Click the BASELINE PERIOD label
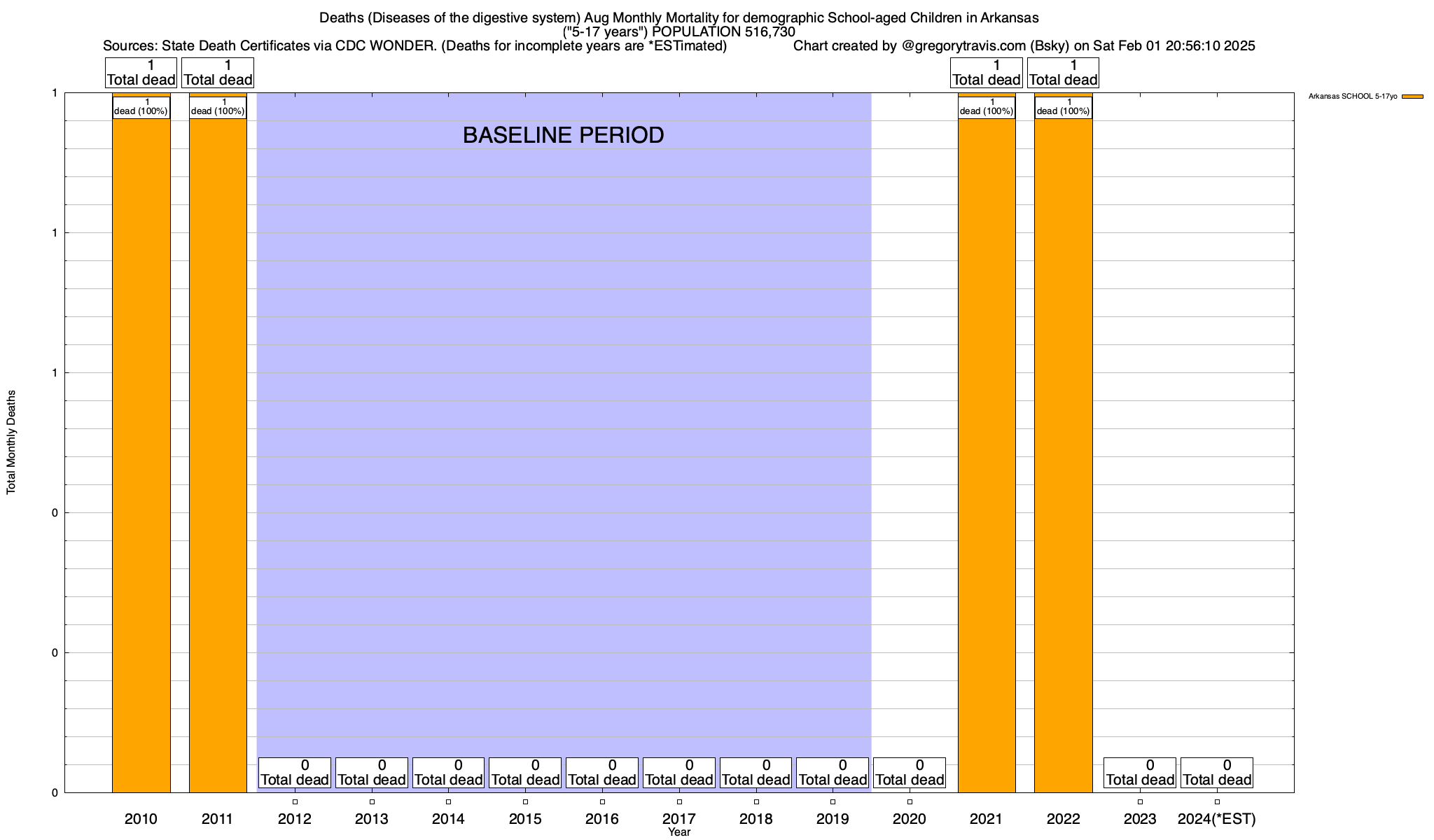This screenshot has height=840, width=1434. point(563,135)
